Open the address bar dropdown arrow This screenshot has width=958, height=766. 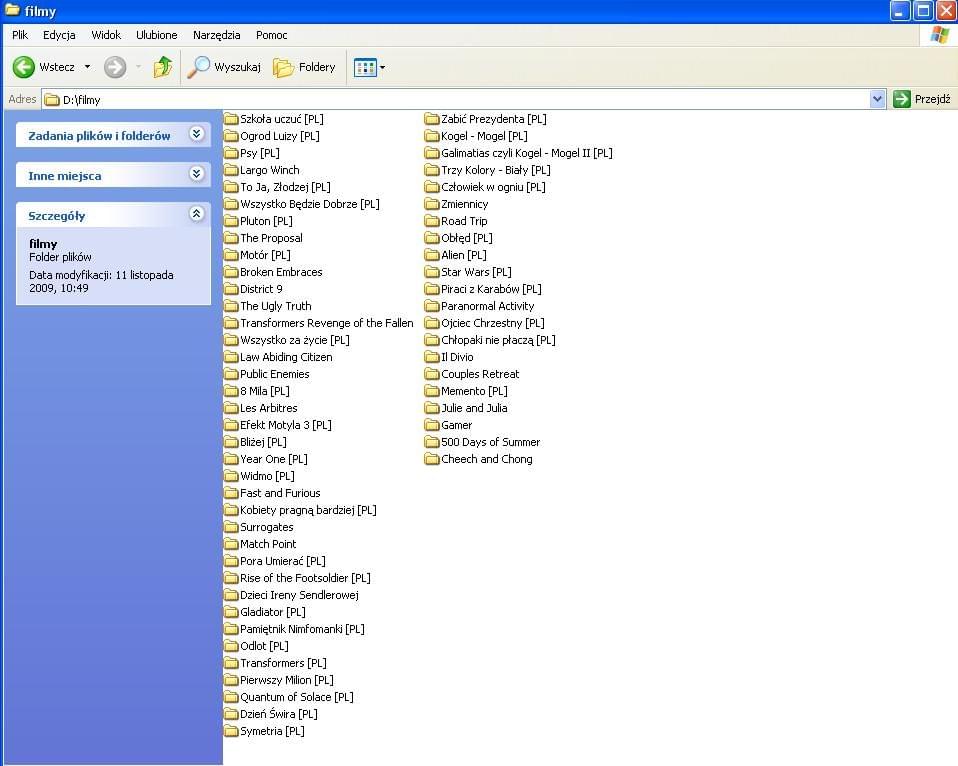pyautogui.click(x=877, y=99)
